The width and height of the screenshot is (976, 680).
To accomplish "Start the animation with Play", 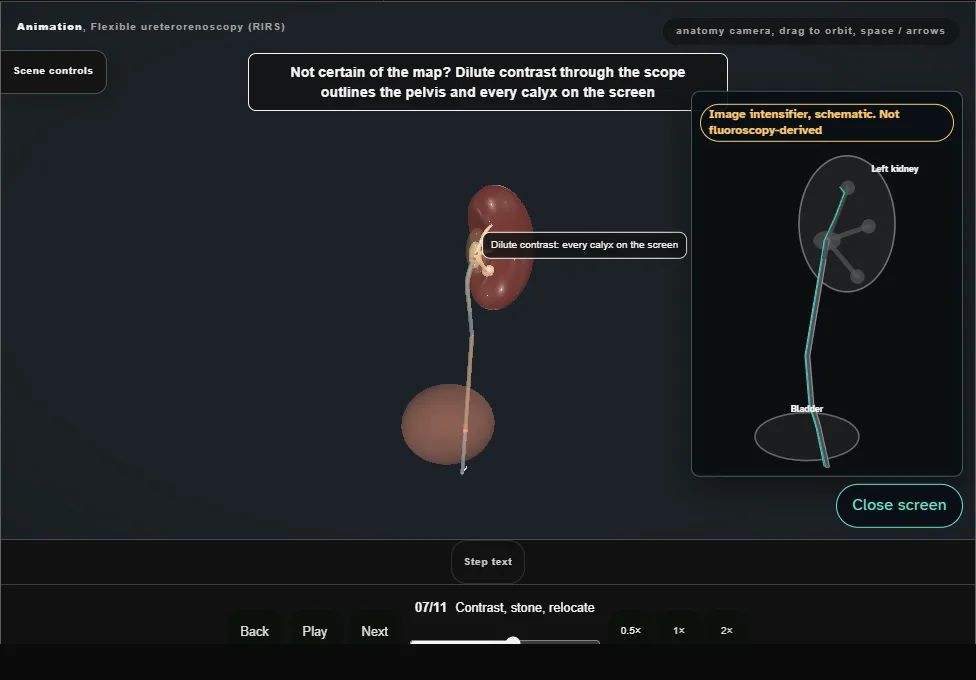I will (x=314, y=631).
